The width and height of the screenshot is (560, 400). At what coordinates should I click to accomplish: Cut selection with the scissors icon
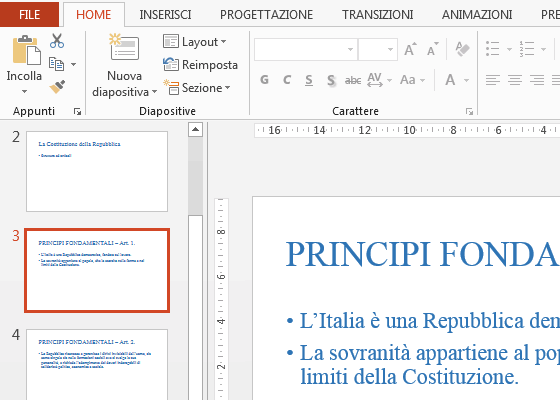[x=57, y=41]
